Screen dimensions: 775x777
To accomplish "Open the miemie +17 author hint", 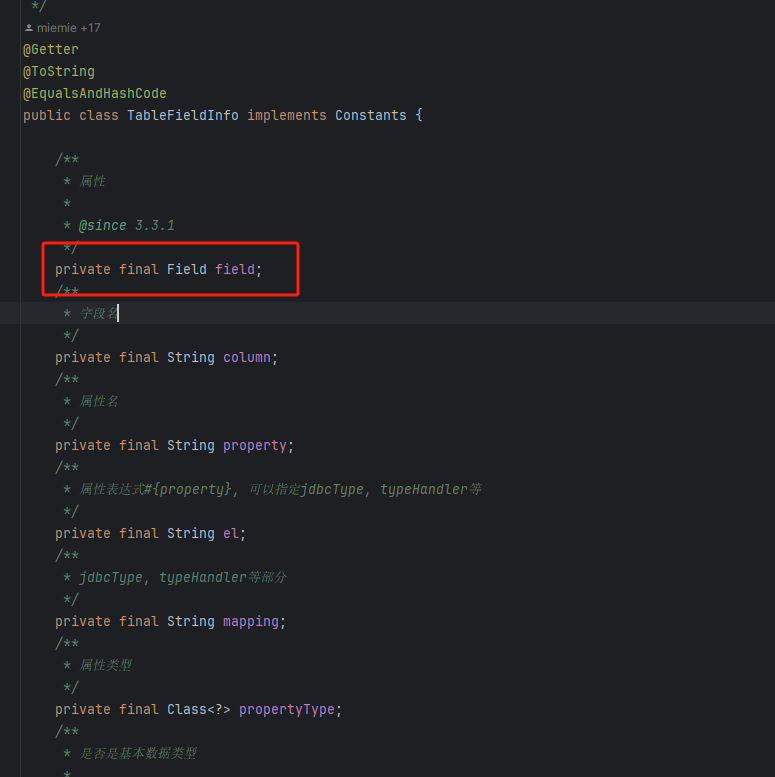I will 68,28.
